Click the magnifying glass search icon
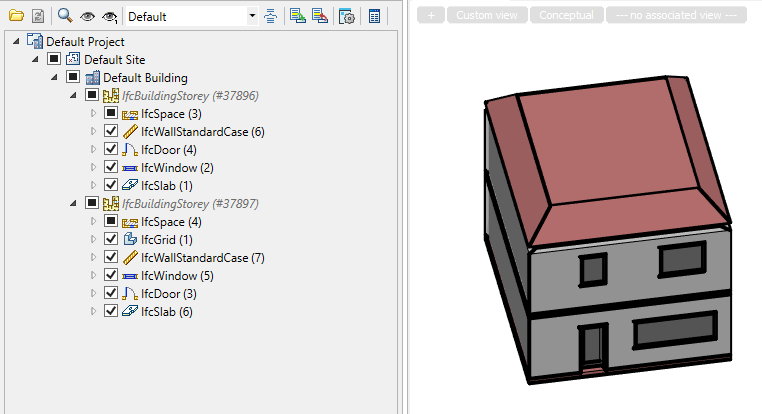762x414 pixels. point(65,16)
